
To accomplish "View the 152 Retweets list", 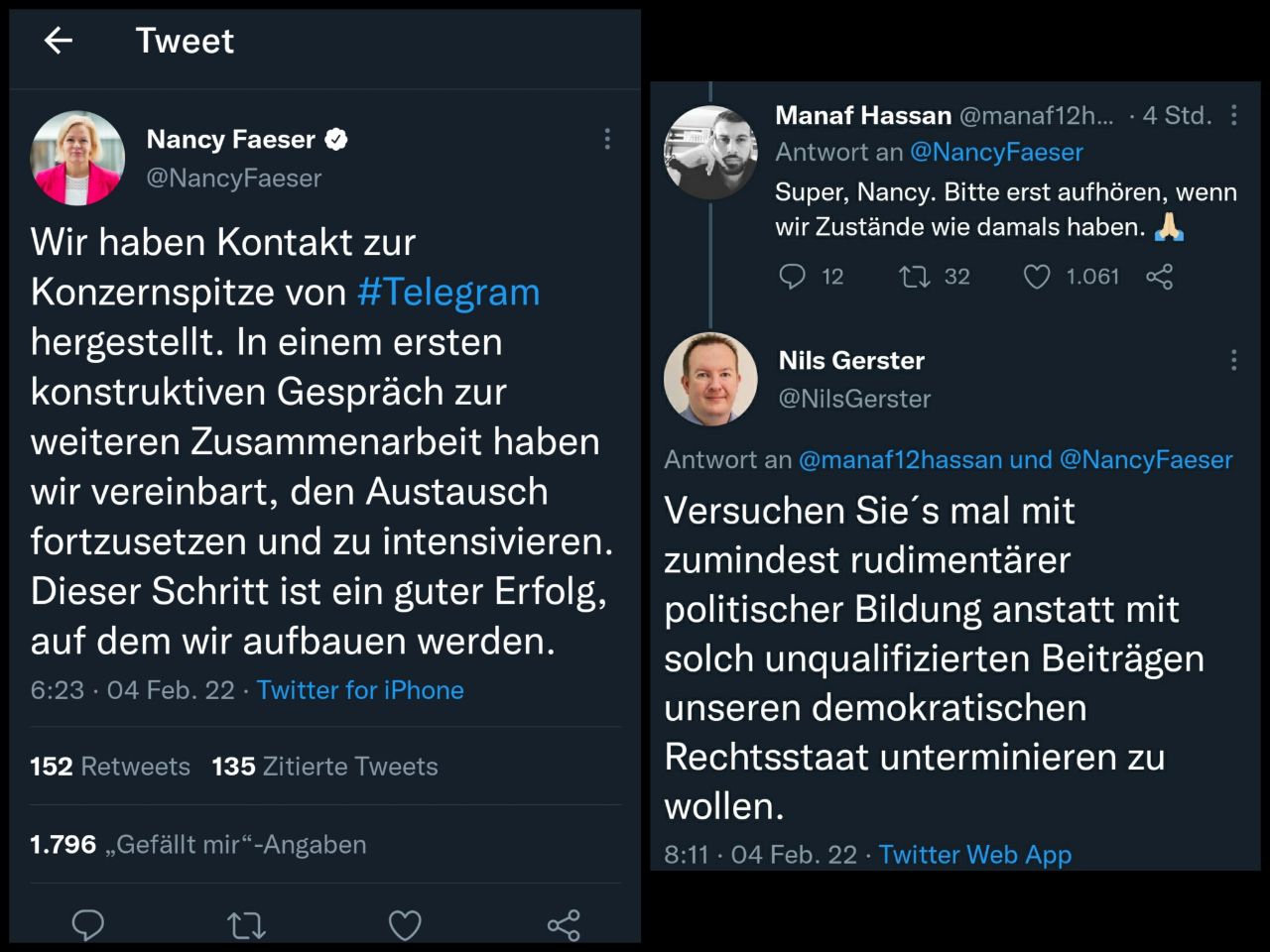I will pyautogui.click(x=110, y=767).
